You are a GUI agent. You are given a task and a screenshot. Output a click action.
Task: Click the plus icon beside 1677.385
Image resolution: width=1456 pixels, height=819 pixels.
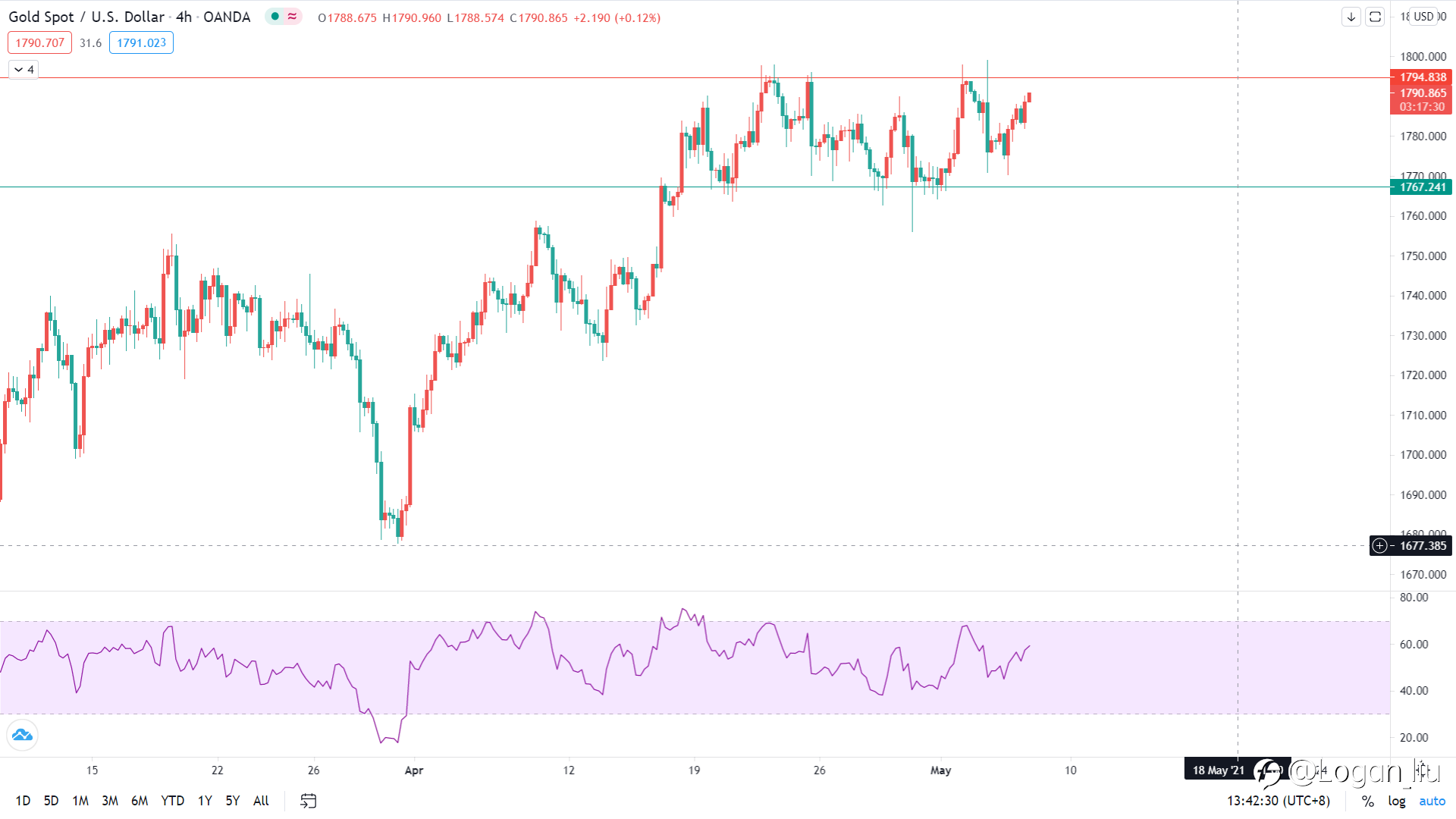(1380, 546)
